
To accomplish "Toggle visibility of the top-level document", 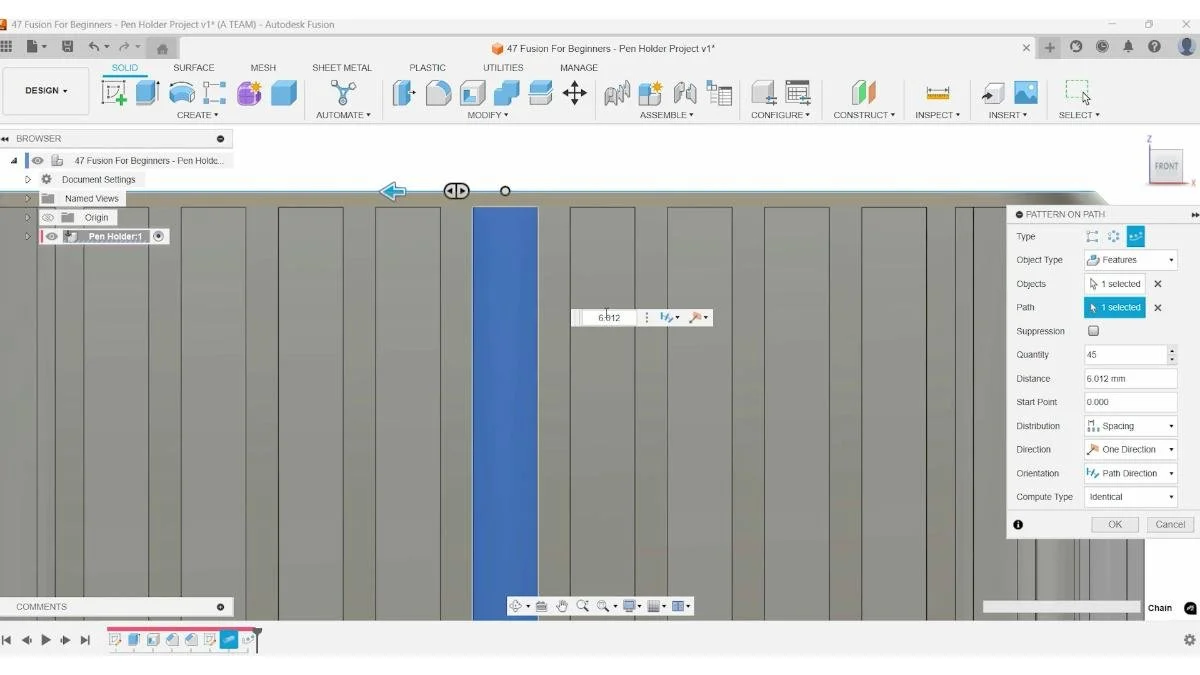I will [38, 160].
